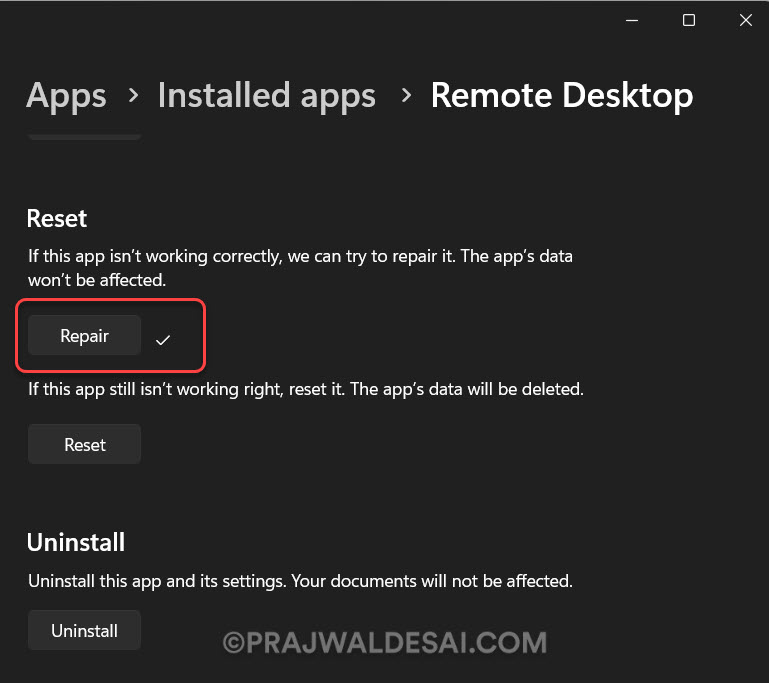
Task: Click chevron before Remote Desktop
Action: [406, 95]
